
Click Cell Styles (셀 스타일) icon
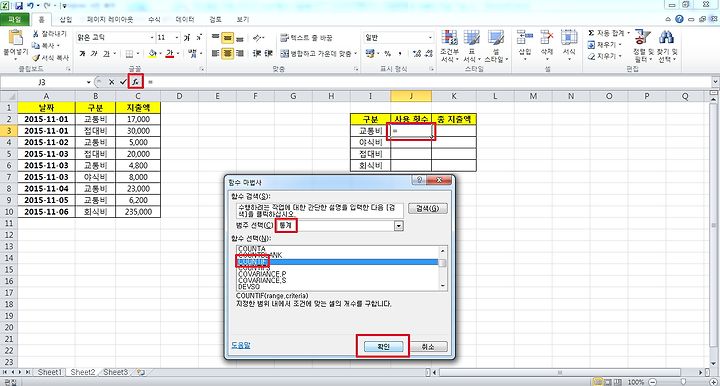click(495, 39)
